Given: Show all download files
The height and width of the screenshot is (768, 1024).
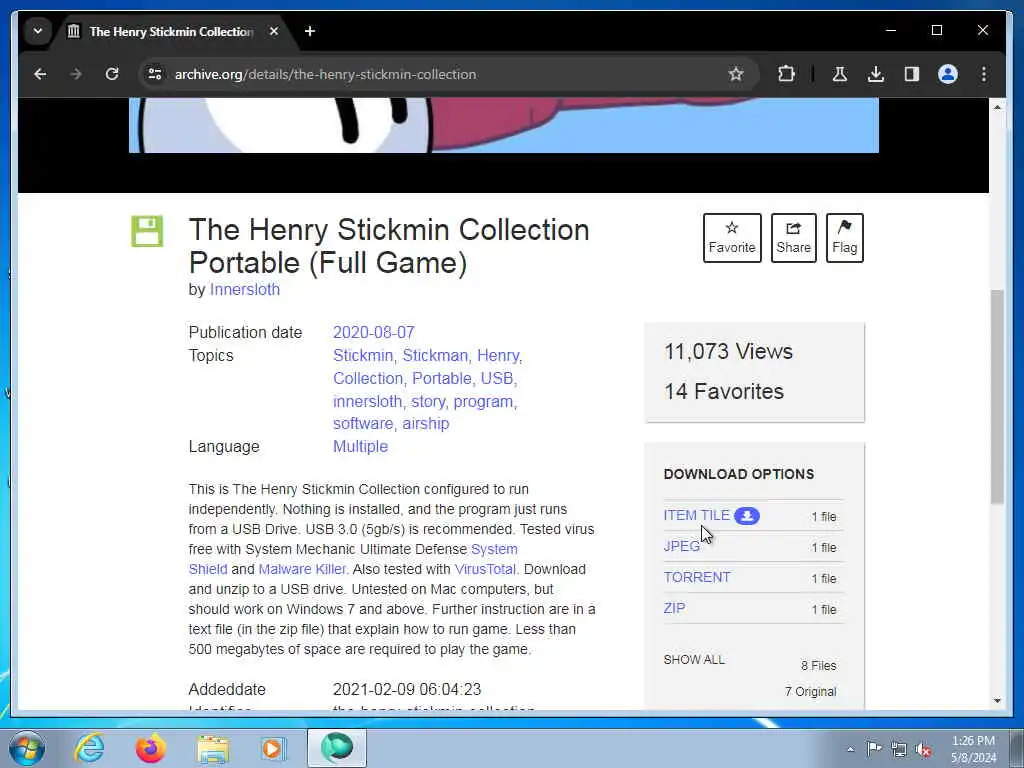Looking at the screenshot, I should [x=694, y=660].
